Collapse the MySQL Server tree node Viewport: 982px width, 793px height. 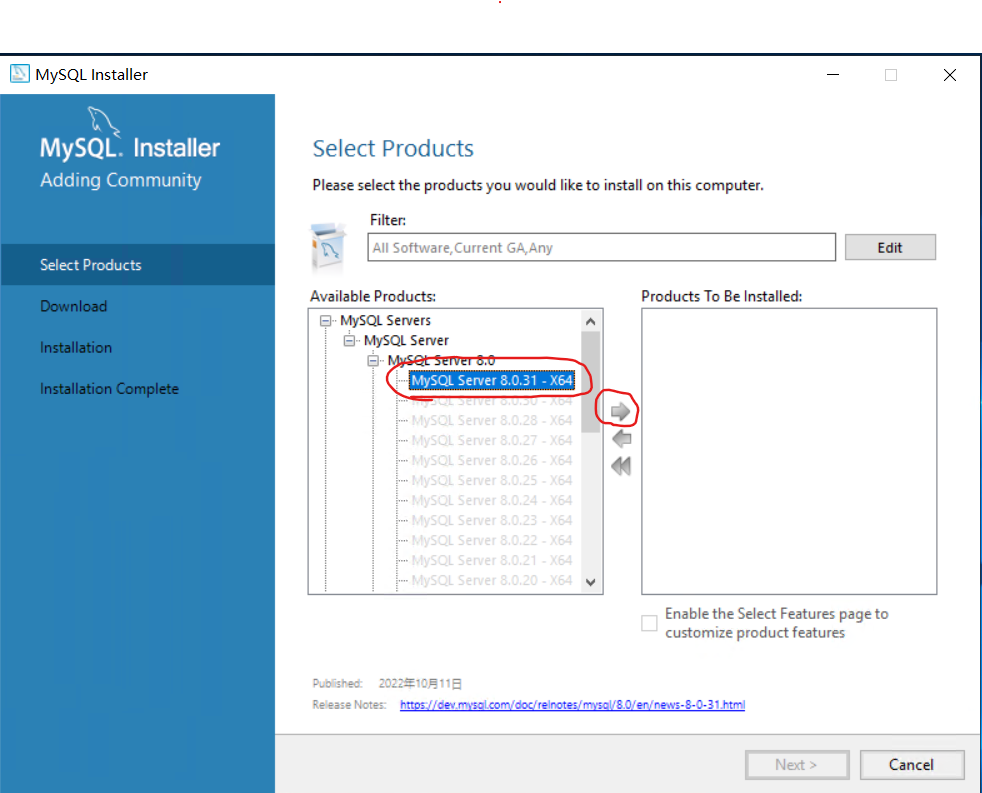(349, 341)
